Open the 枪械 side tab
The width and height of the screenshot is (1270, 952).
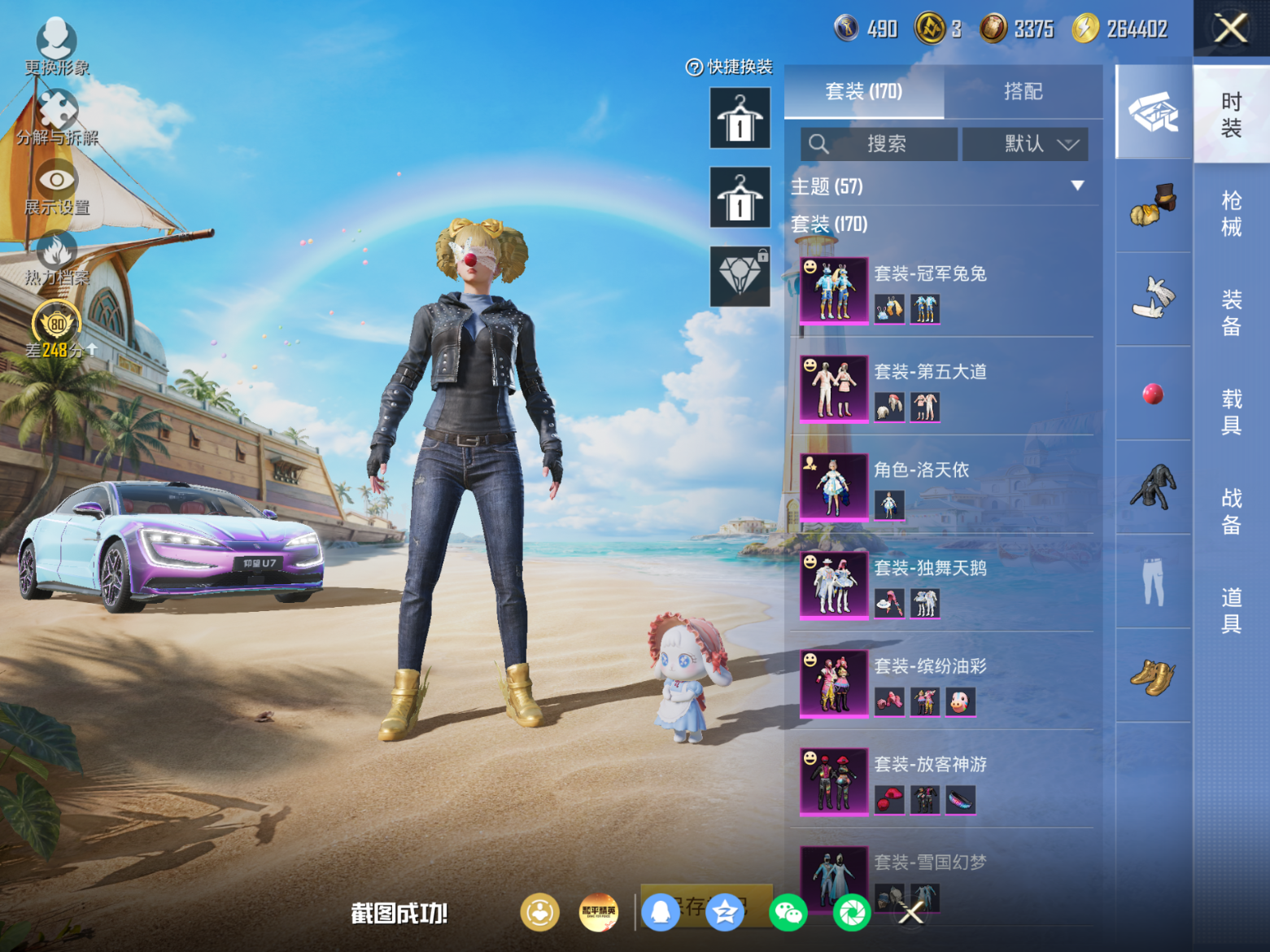point(1231,213)
